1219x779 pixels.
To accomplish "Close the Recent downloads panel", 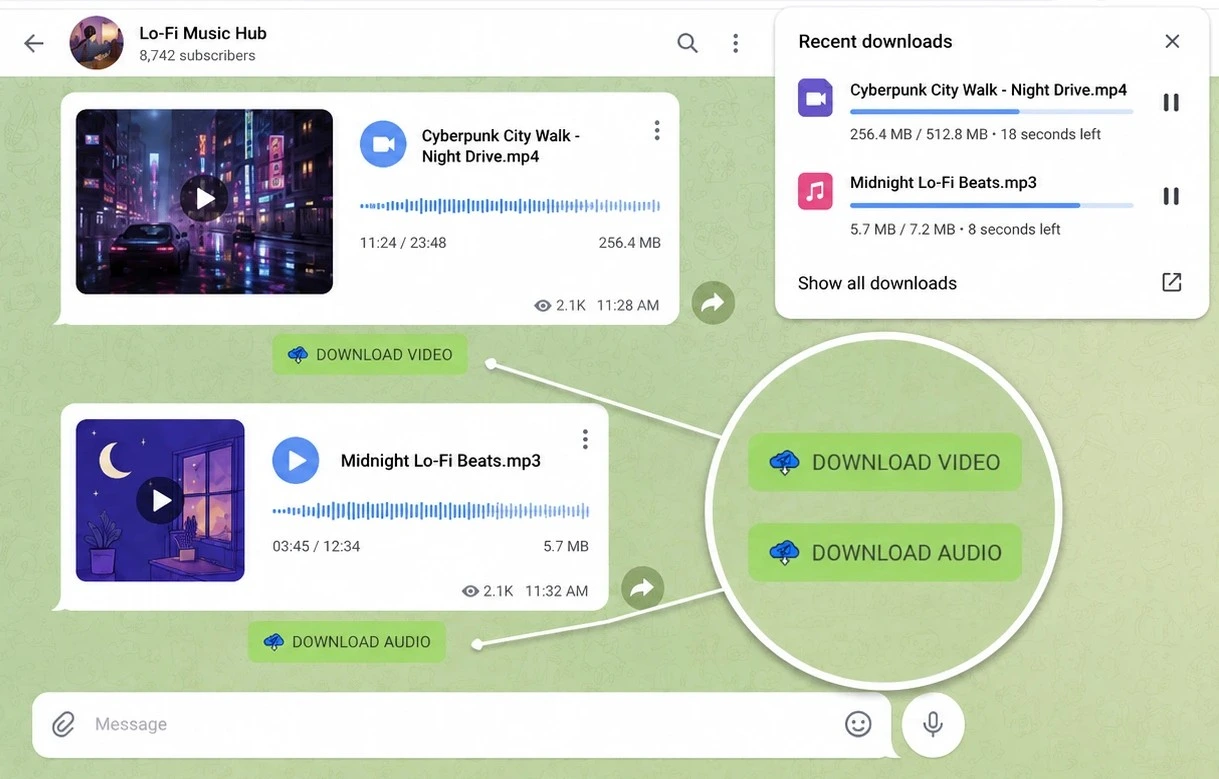I will (1172, 41).
